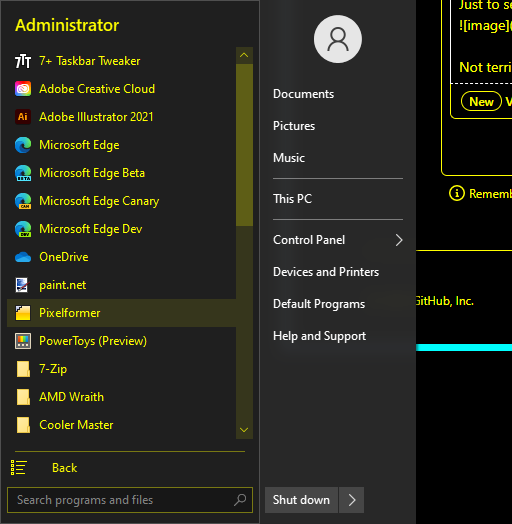Focus the Search programs and files box
Image resolution: width=512 pixels, height=524 pixels.
click(130, 500)
